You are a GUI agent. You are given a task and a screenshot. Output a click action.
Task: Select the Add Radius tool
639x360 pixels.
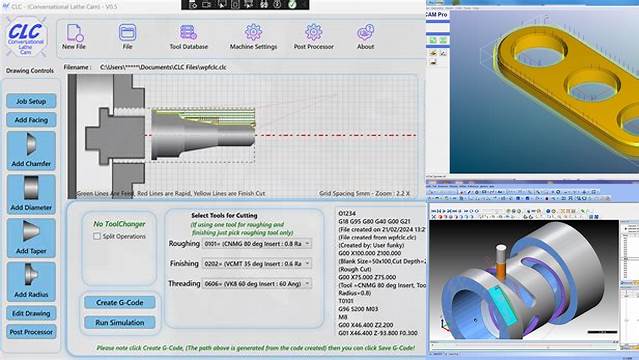pos(31,281)
